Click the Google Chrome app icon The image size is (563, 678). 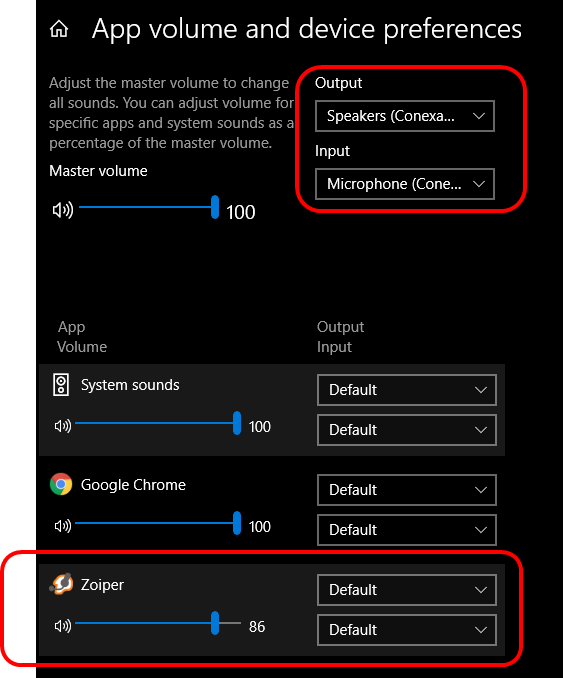pyautogui.click(x=61, y=484)
